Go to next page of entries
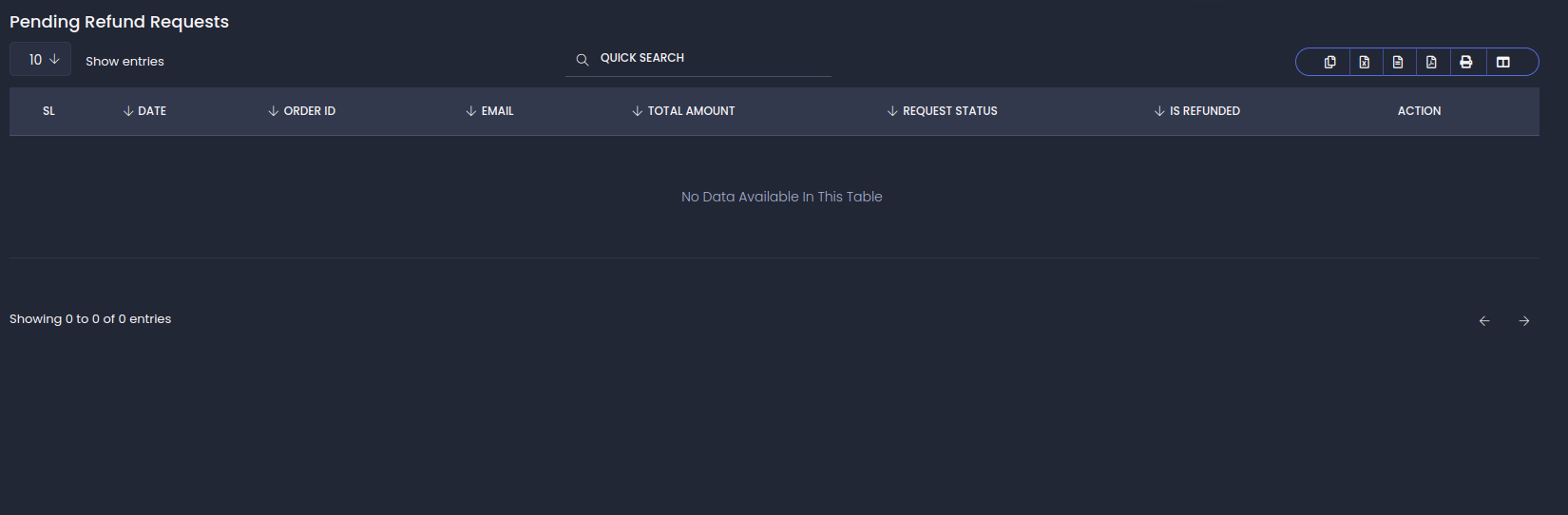 click(1524, 321)
